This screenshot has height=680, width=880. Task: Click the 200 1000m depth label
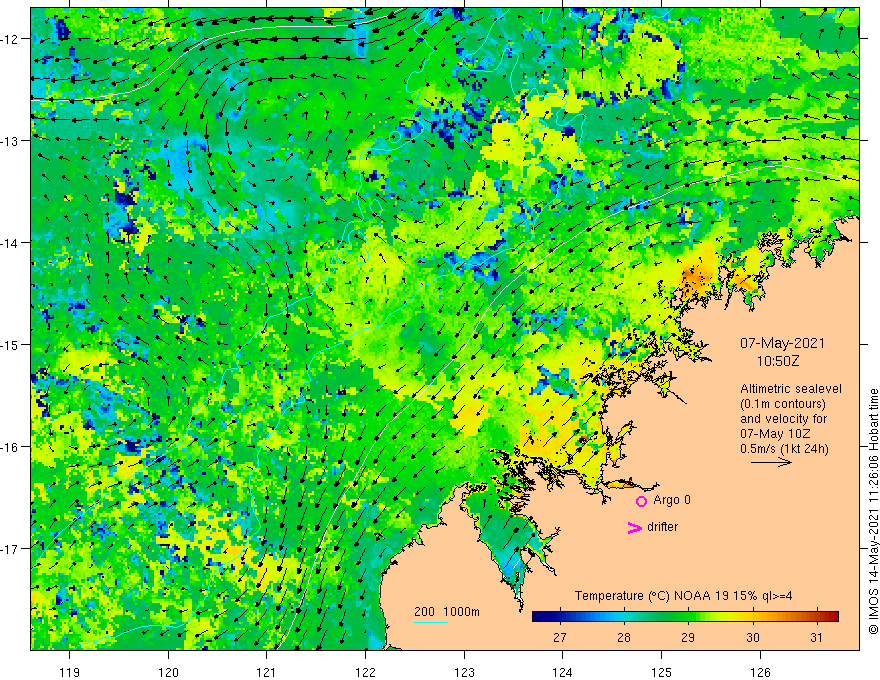pyautogui.click(x=447, y=612)
